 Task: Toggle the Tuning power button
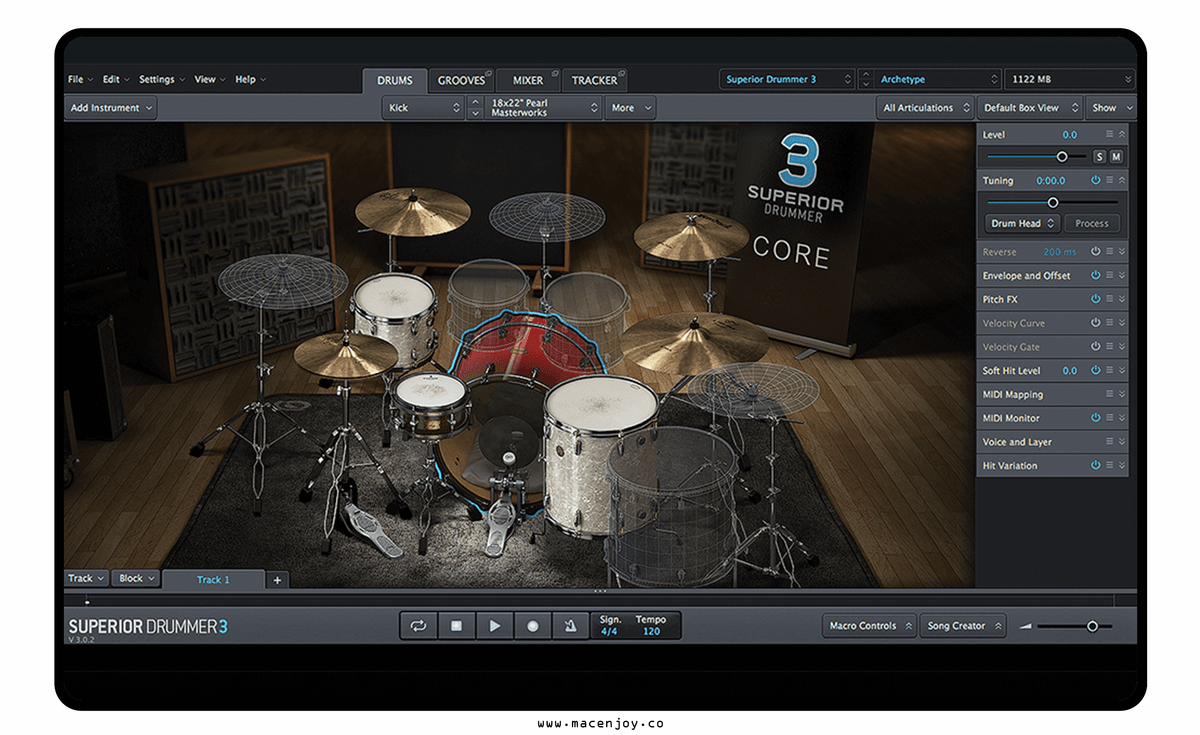point(1096,181)
